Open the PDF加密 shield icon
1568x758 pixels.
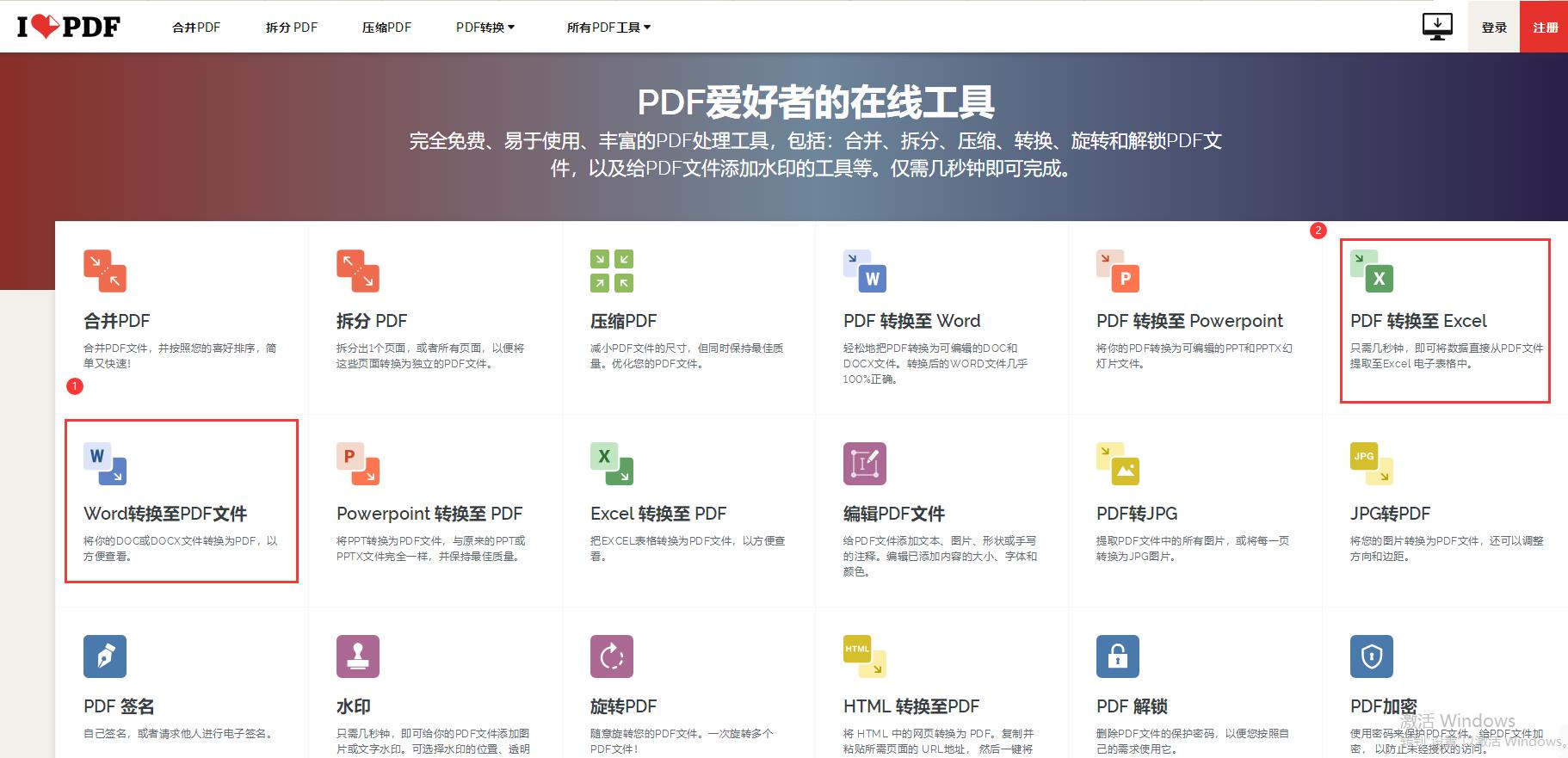(1372, 656)
